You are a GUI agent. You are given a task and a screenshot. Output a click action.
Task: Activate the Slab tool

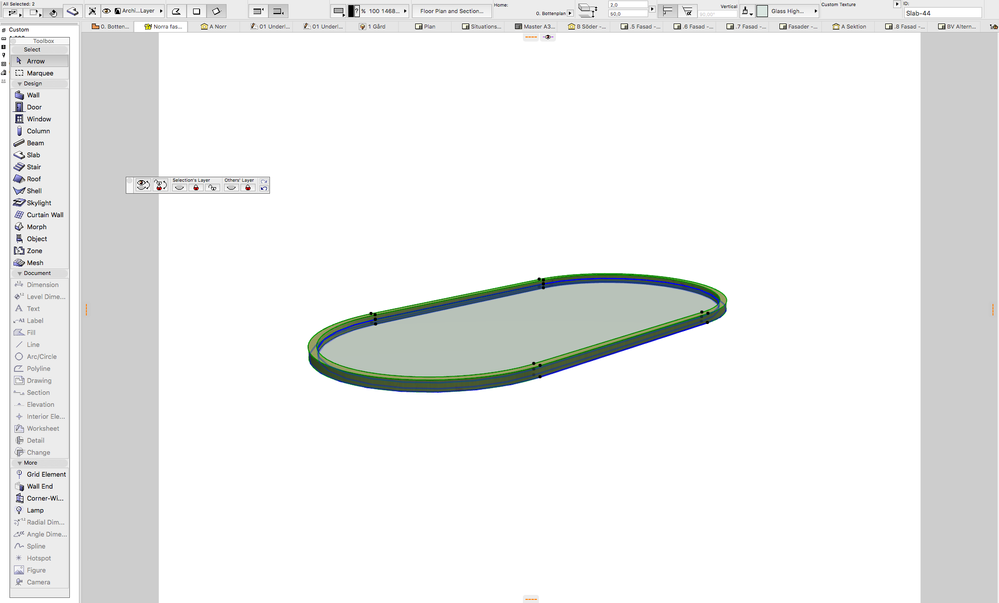40,155
